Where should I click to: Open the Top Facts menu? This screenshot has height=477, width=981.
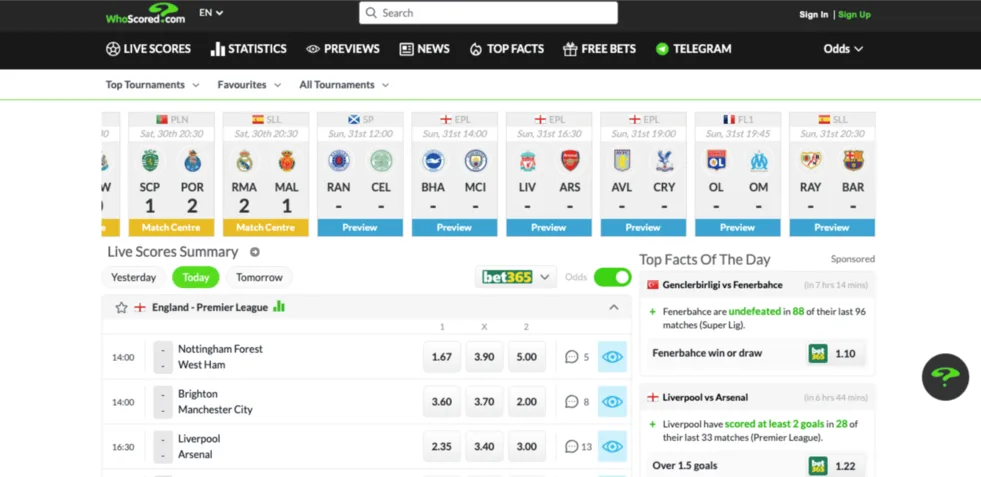[x=506, y=49]
